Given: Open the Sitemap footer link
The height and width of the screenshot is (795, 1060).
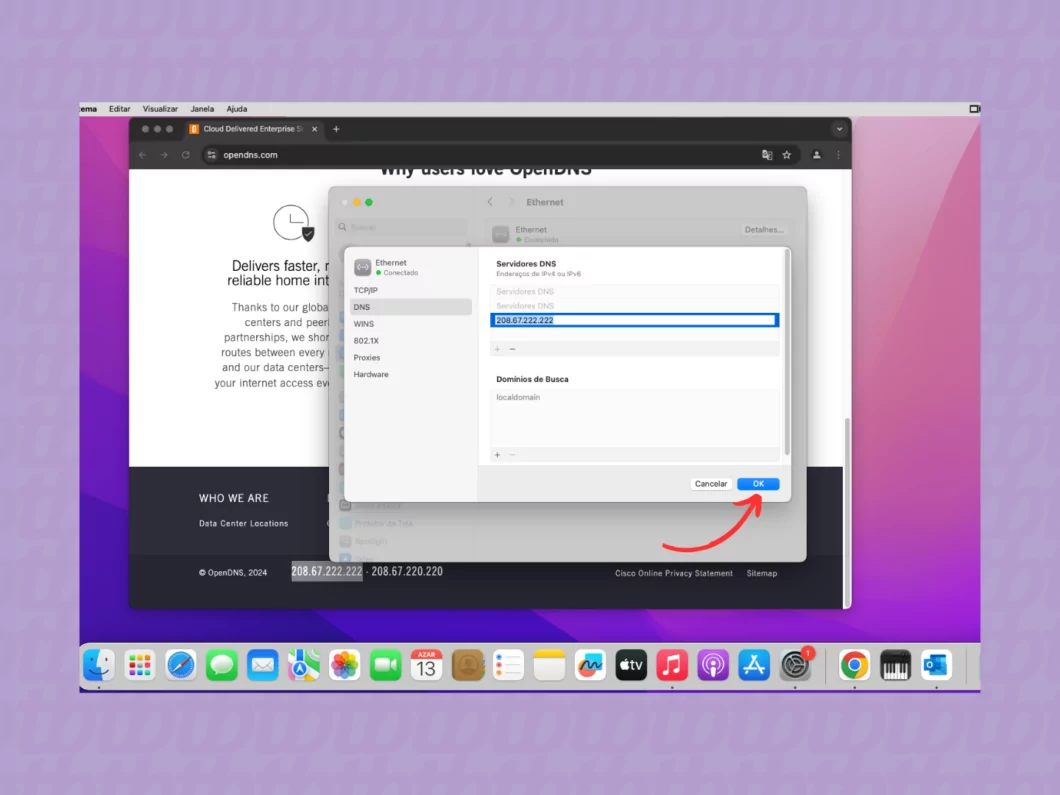Looking at the screenshot, I should coord(762,573).
